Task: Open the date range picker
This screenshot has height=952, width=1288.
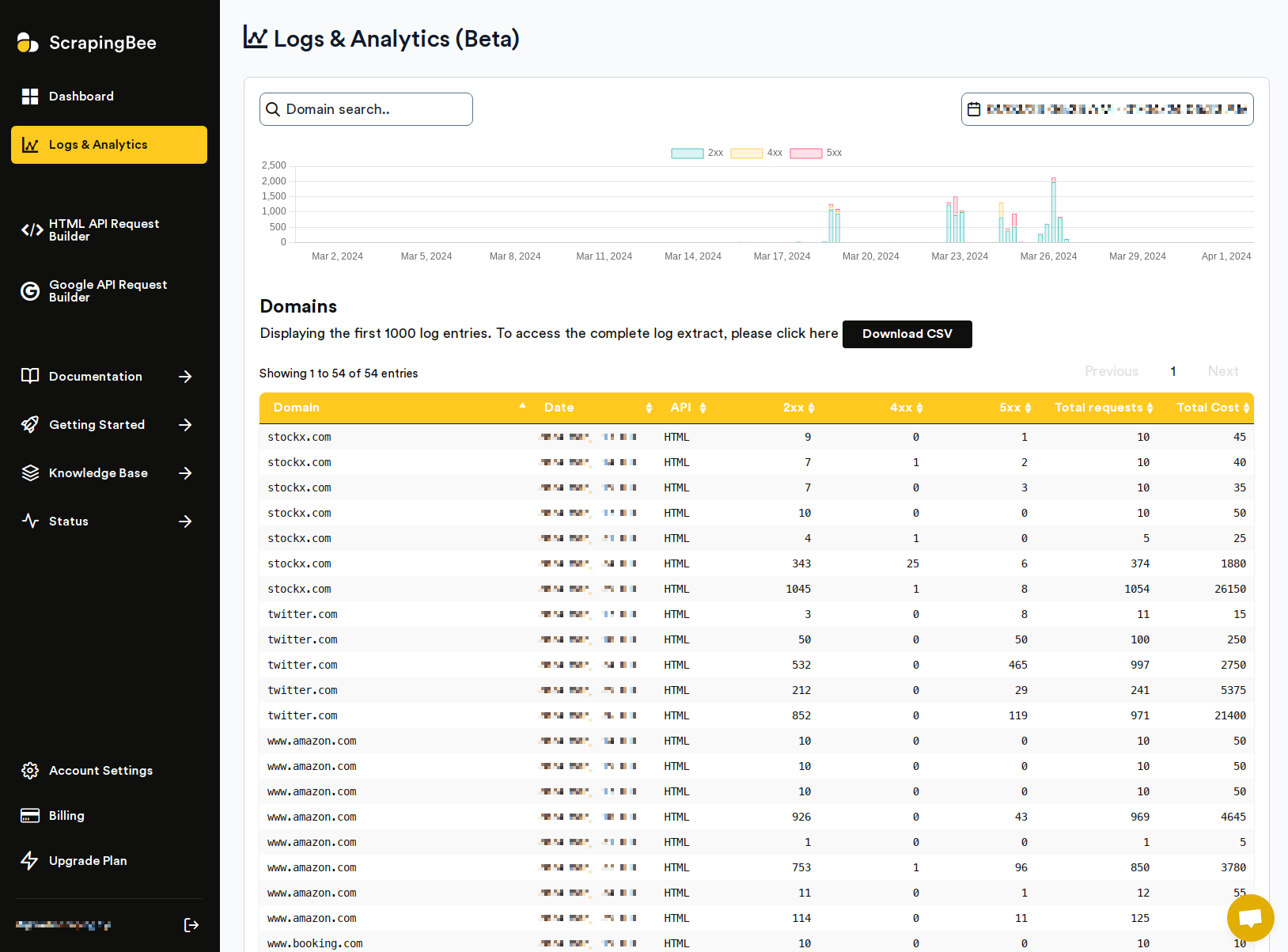Action: (1107, 109)
